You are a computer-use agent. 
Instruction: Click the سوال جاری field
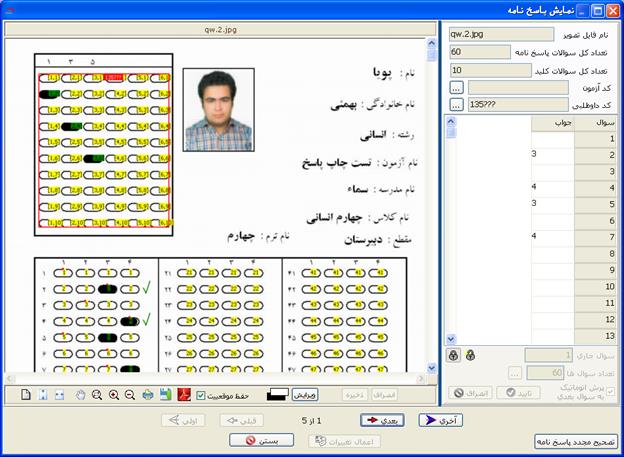click(x=549, y=355)
